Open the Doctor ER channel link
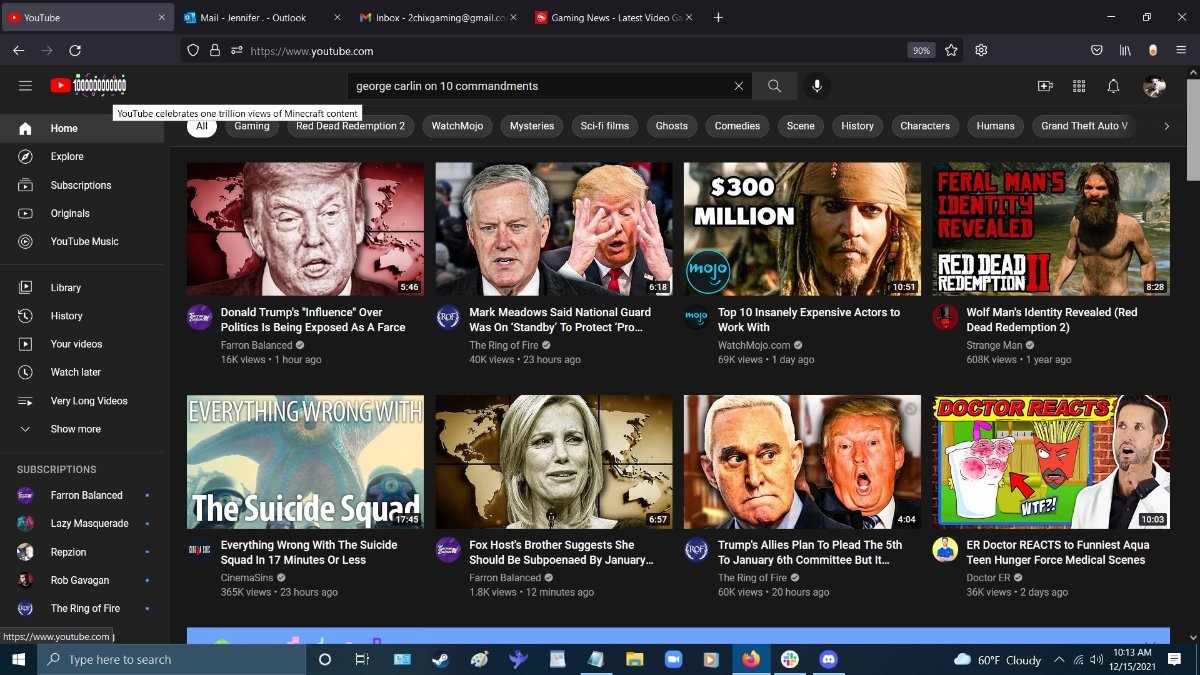Image resolution: width=1200 pixels, height=675 pixels. click(988, 578)
